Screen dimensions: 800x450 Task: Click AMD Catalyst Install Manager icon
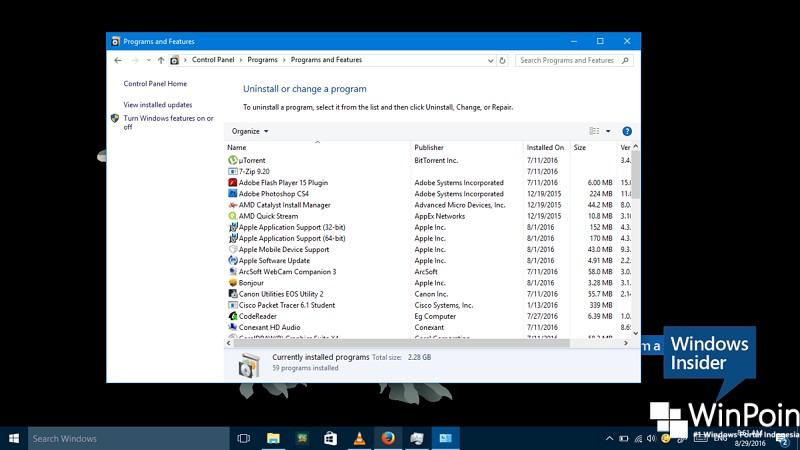233,205
